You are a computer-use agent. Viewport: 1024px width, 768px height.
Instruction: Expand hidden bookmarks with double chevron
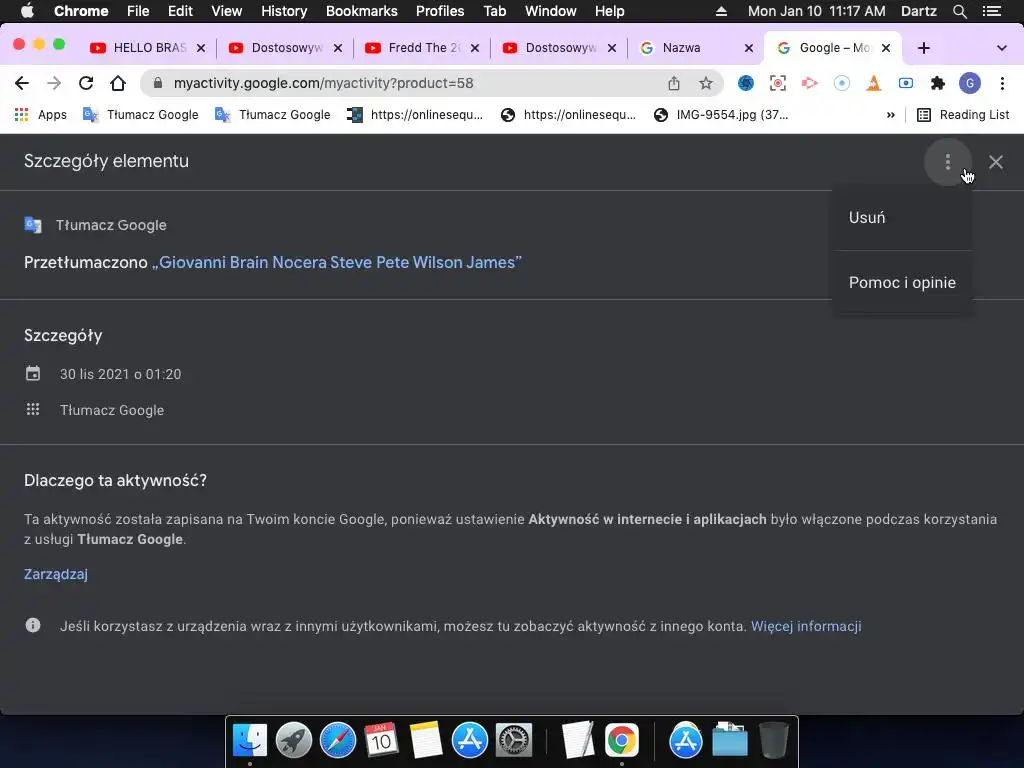point(890,115)
